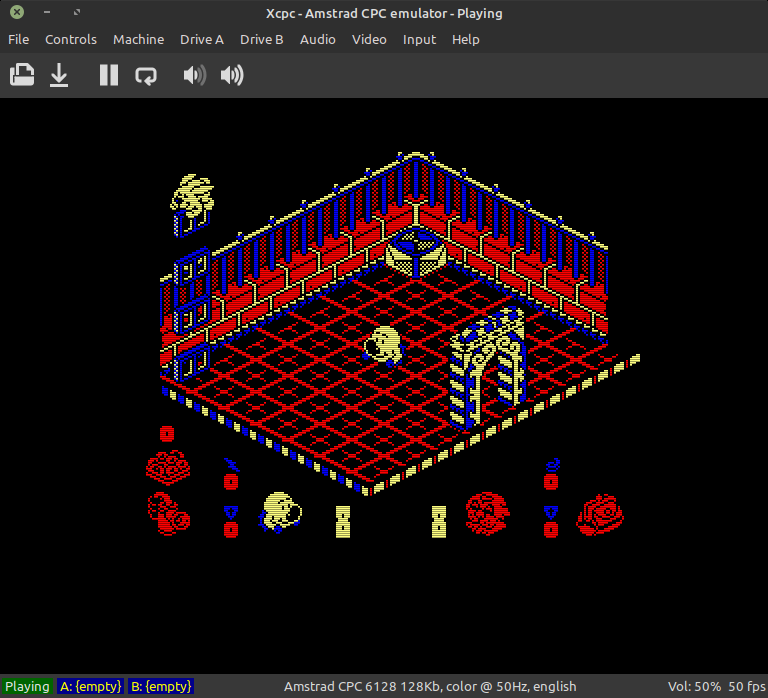Open the Drive A menu

point(202,40)
